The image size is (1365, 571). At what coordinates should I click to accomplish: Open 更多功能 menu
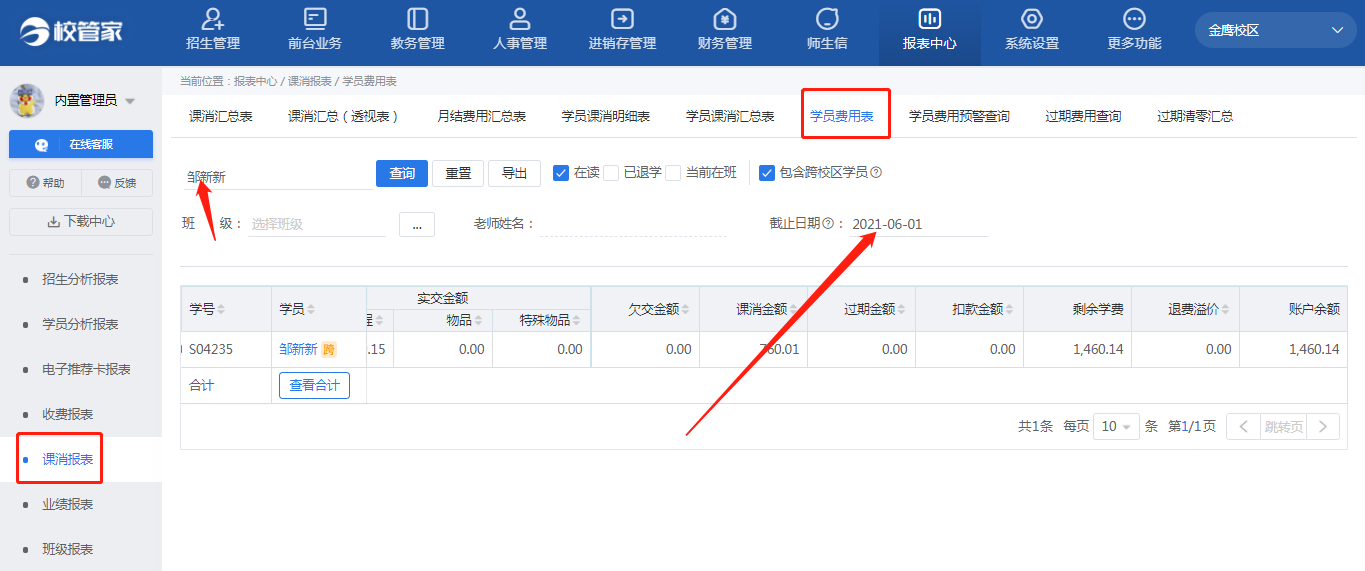pyautogui.click(x=1134, y=30)
